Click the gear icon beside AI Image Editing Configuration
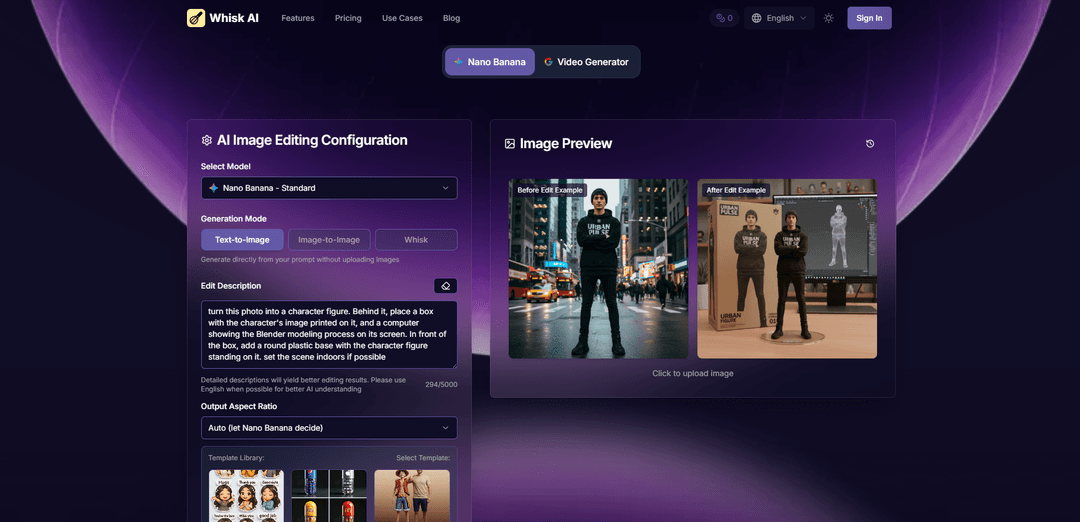This screenshot has width=1080, height=522. click(x=207, y=141)
